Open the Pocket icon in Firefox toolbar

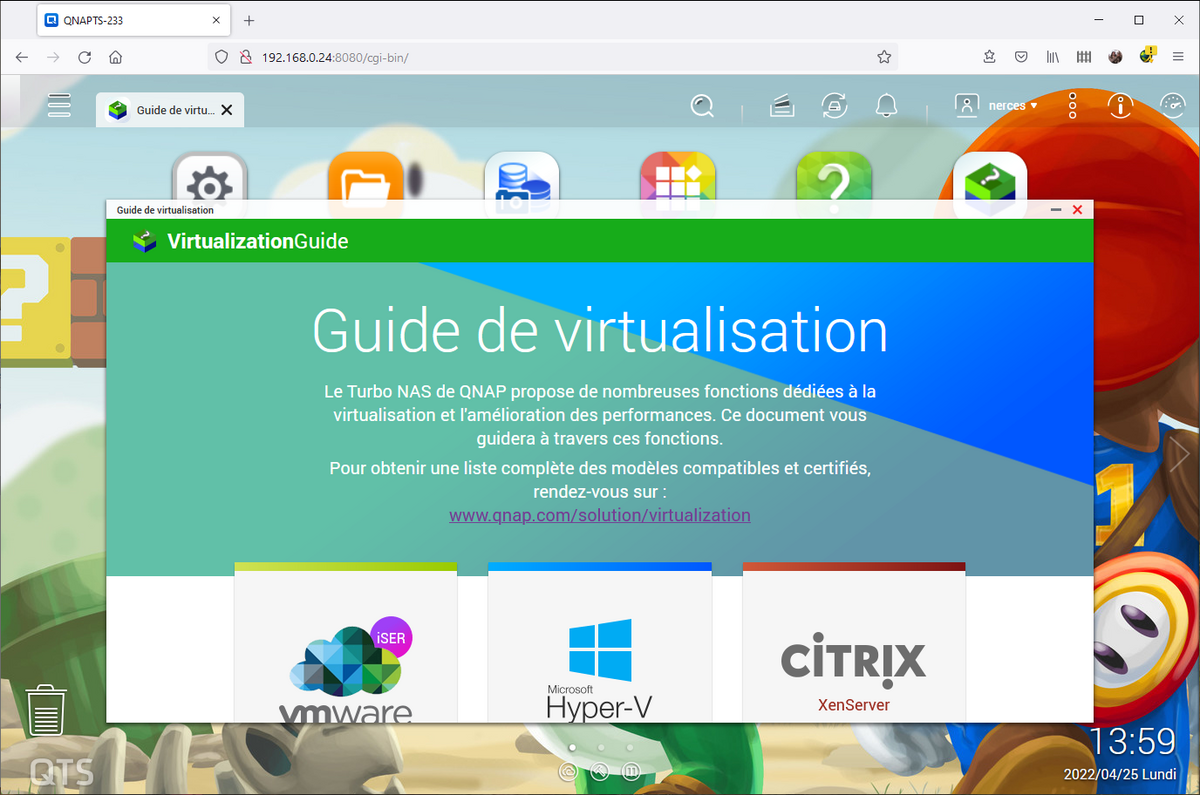point(1021,57)
